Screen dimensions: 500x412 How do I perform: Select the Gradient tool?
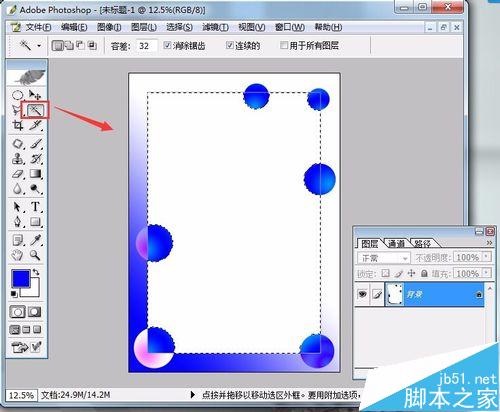(x=35, y=174)
